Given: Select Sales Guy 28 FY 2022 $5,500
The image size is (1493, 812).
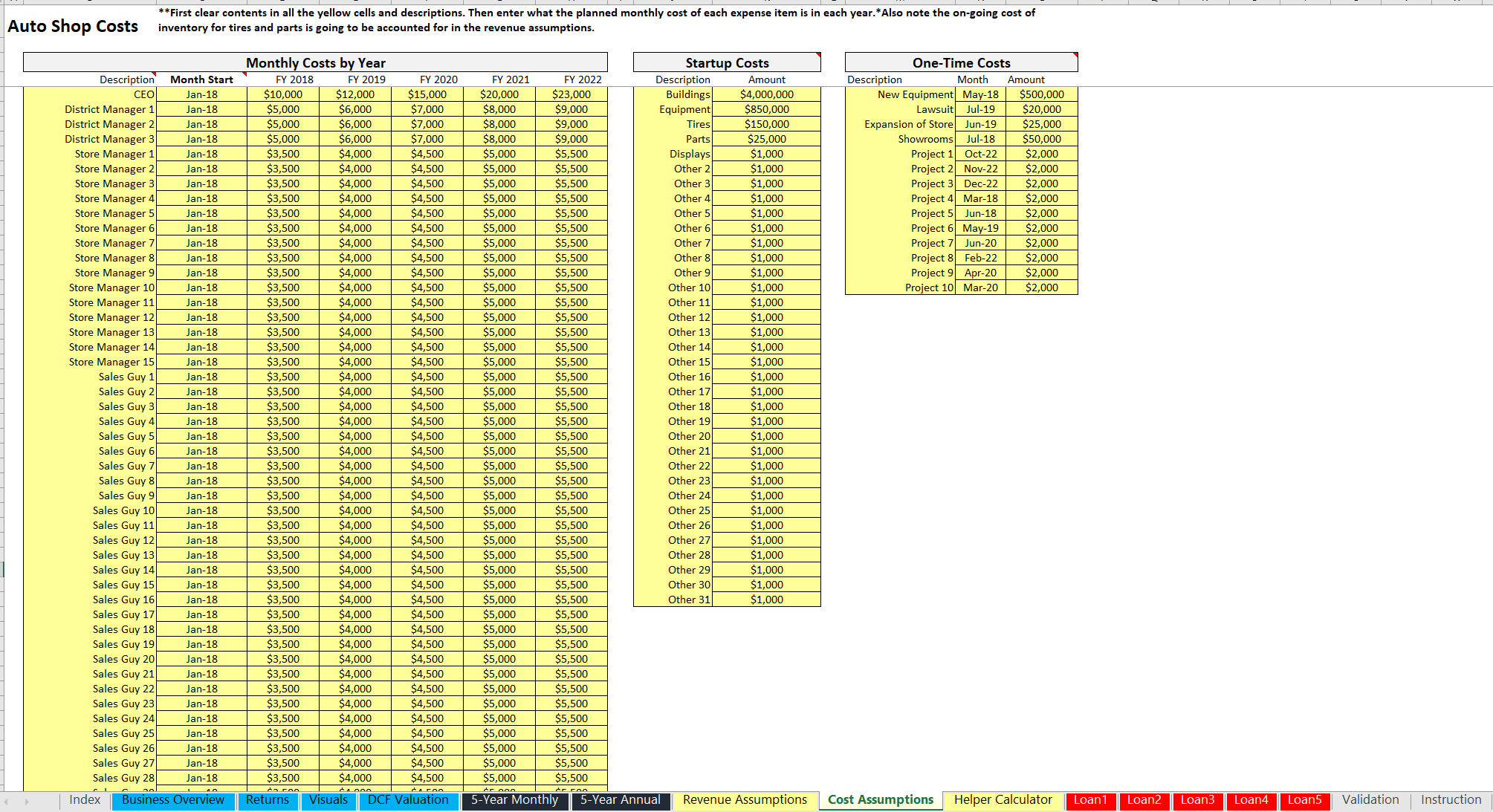Looking at the screenshot, I should pos(571,778).
